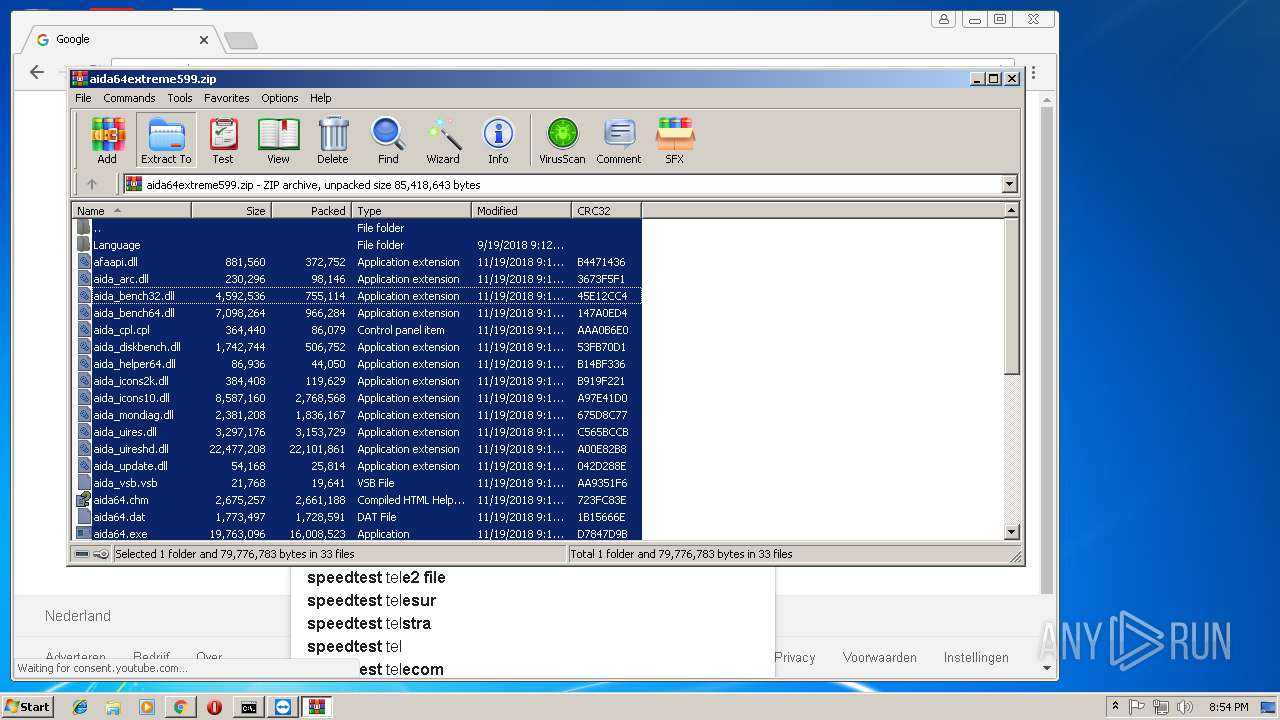Select aida64.exe application row

(357, 534)
